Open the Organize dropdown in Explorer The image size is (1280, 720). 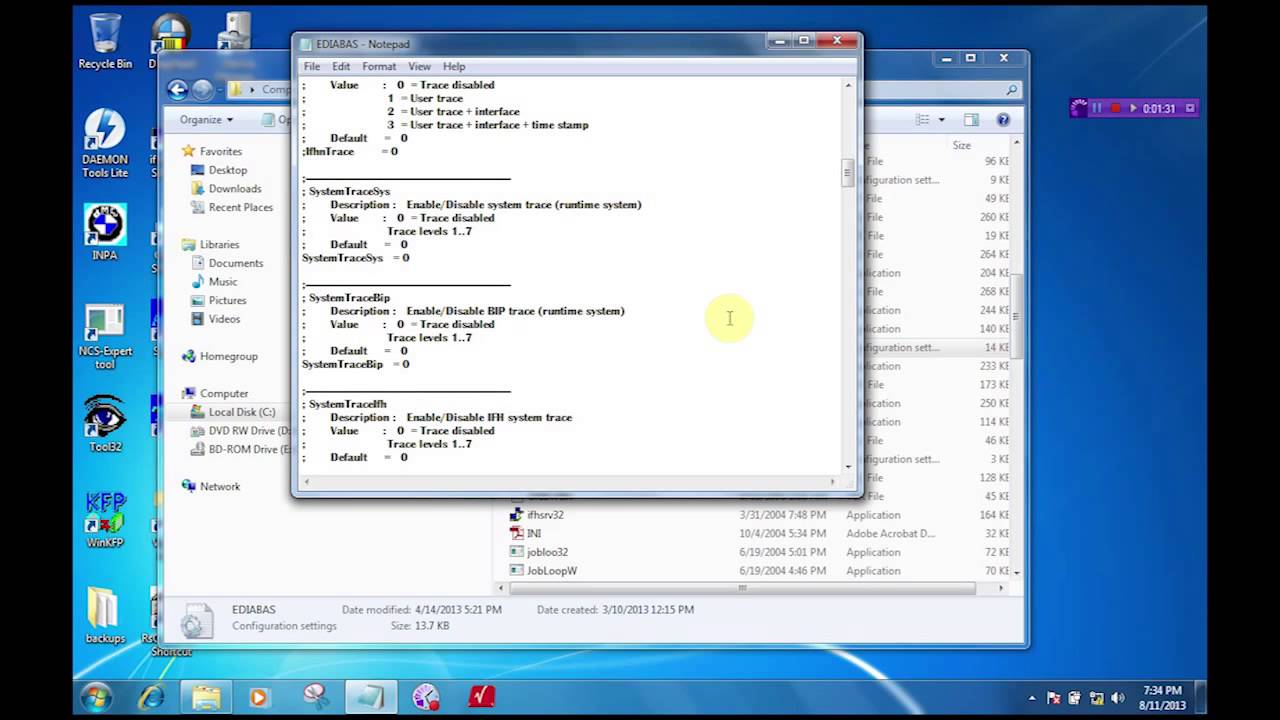[206, 120]
